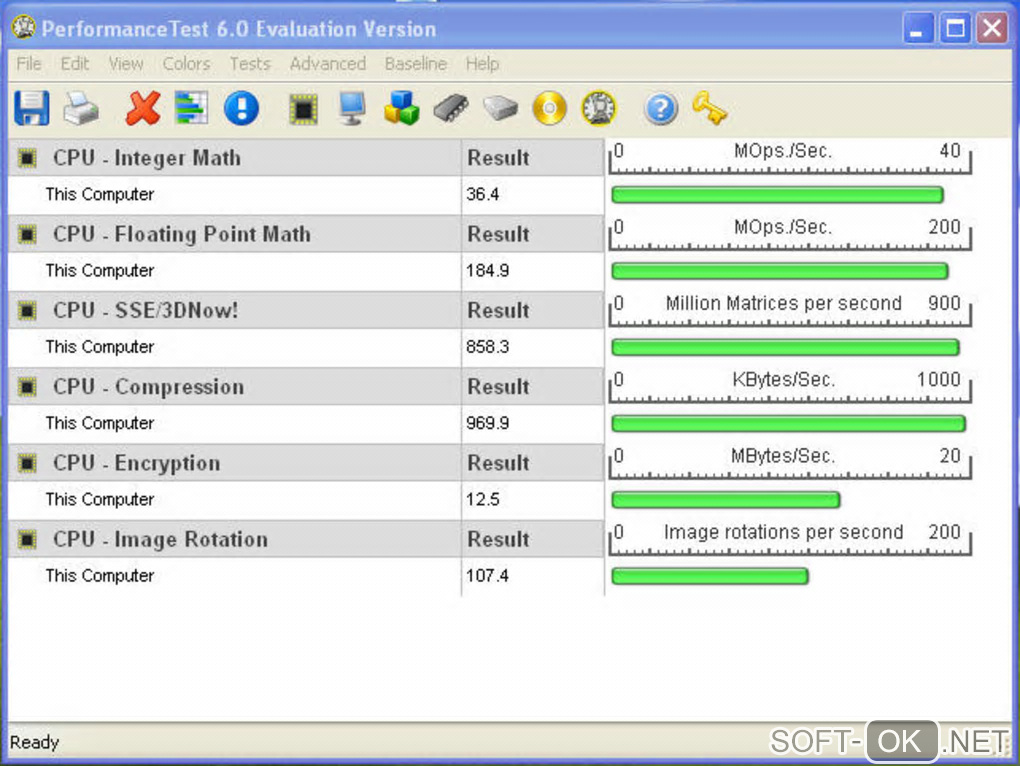Run the 3D graphics colored cubes icon
The image size is (1020, 766).
[401, 108]
